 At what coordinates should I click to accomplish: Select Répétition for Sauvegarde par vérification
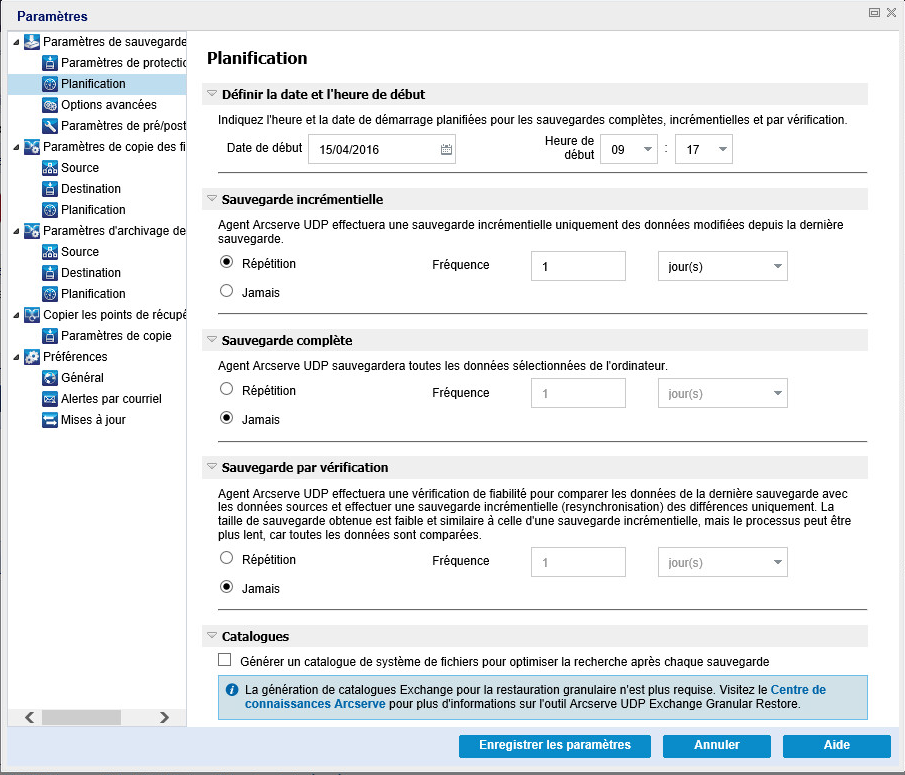(x=226, y=559)
